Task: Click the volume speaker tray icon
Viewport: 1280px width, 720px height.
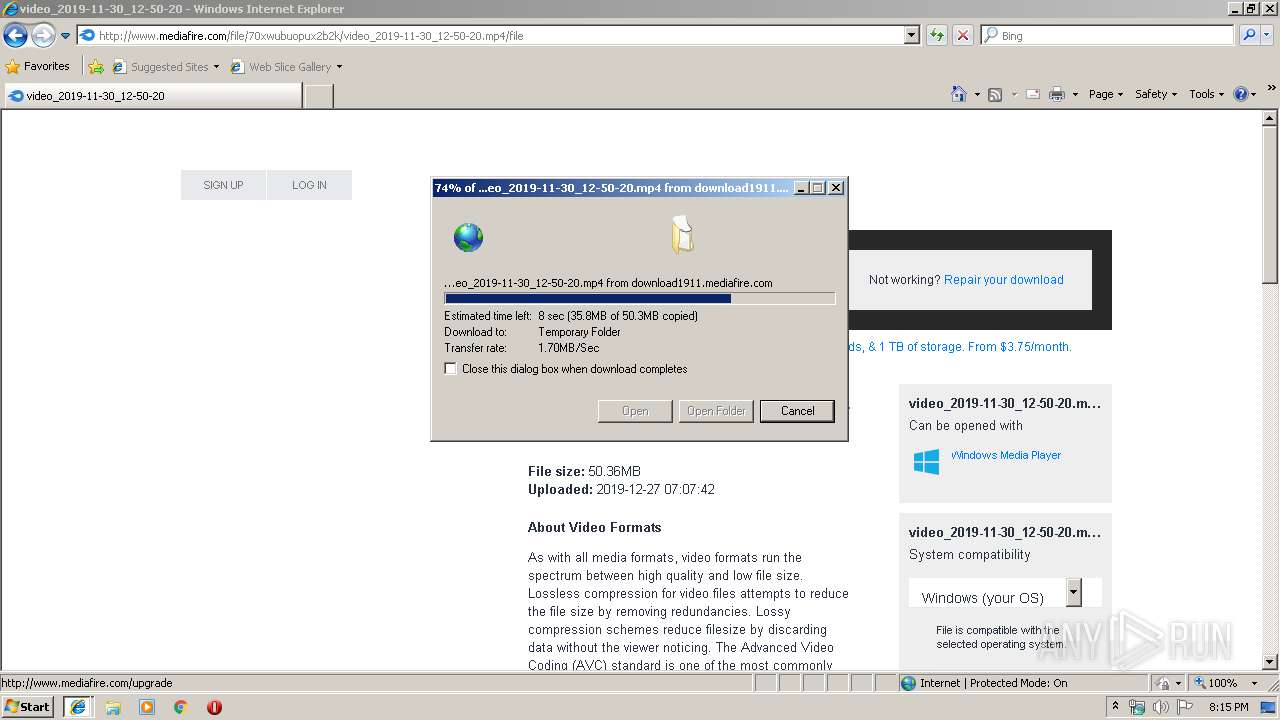Action: (x=1160, y=708)
